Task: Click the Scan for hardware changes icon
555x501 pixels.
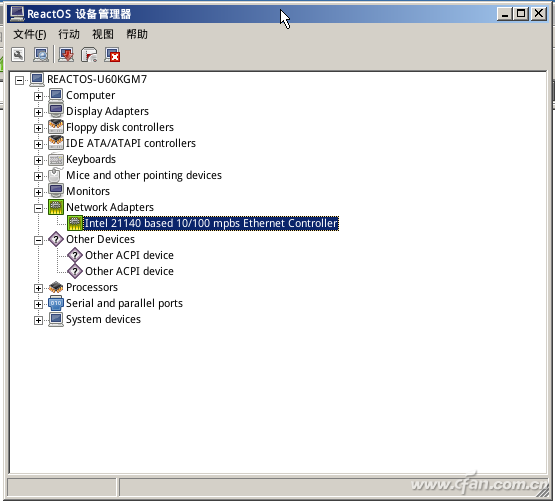Action: [41, 55]
